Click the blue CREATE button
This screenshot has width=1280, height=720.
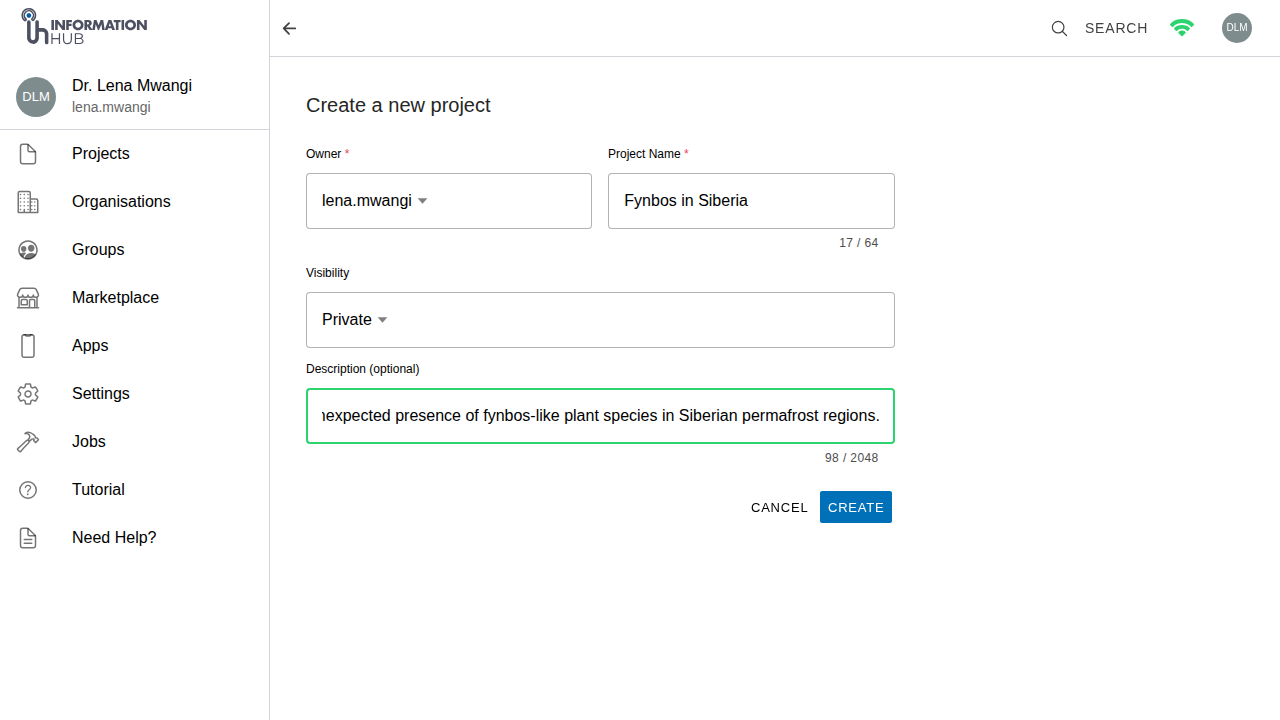(856, 507)
